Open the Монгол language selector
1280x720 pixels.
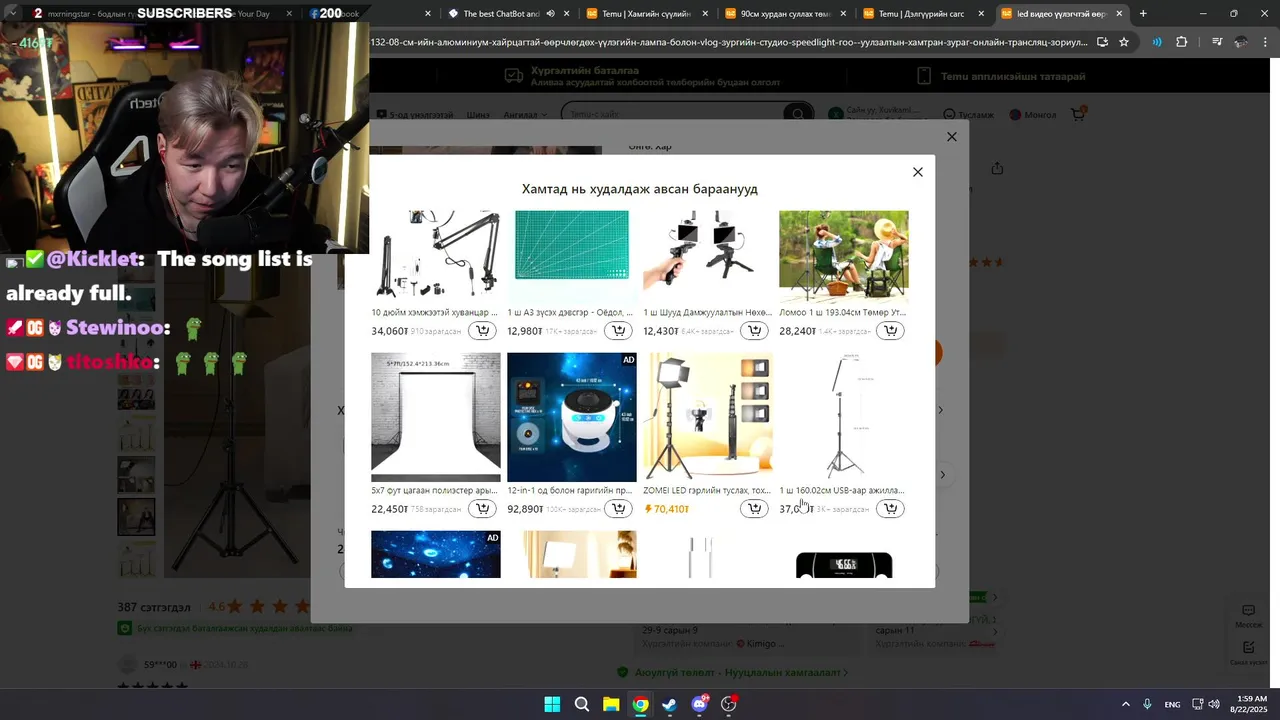click(x=1033, y=114)
